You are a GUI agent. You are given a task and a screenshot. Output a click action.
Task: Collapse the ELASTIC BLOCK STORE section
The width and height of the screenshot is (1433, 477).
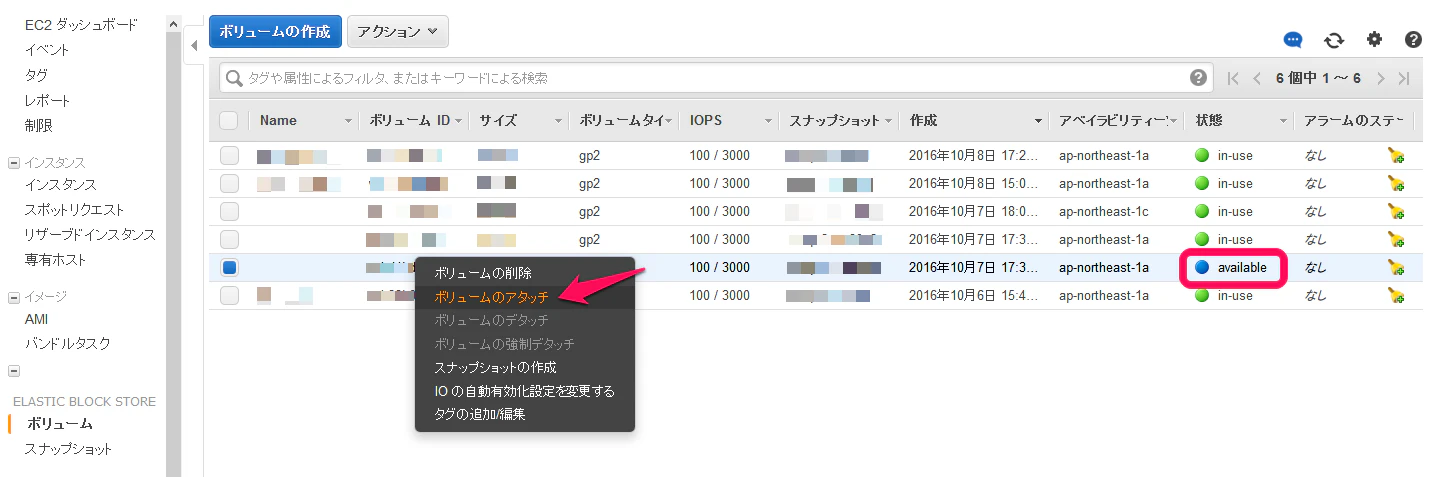click(14, 371)
